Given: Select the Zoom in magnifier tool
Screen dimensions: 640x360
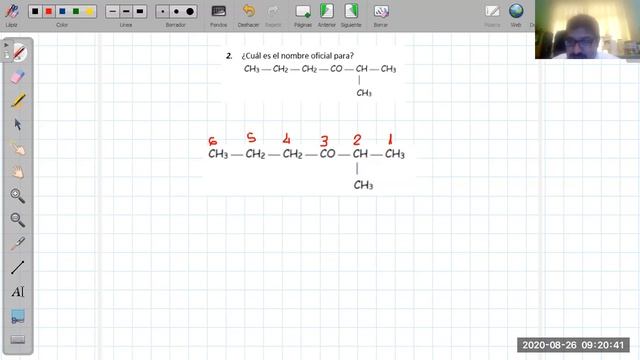Looking at the screenshot, I should pos(18,196).
